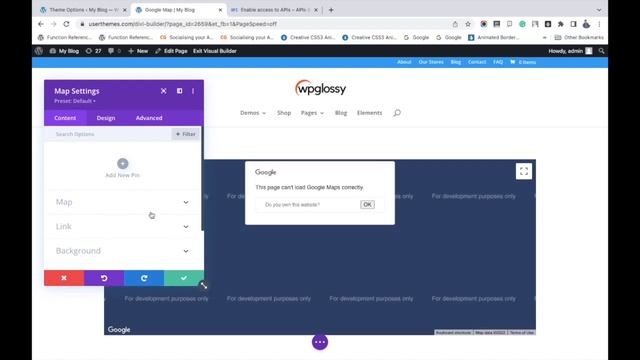Open the Our Stores link in the top bar

click(x=431, y=62)
